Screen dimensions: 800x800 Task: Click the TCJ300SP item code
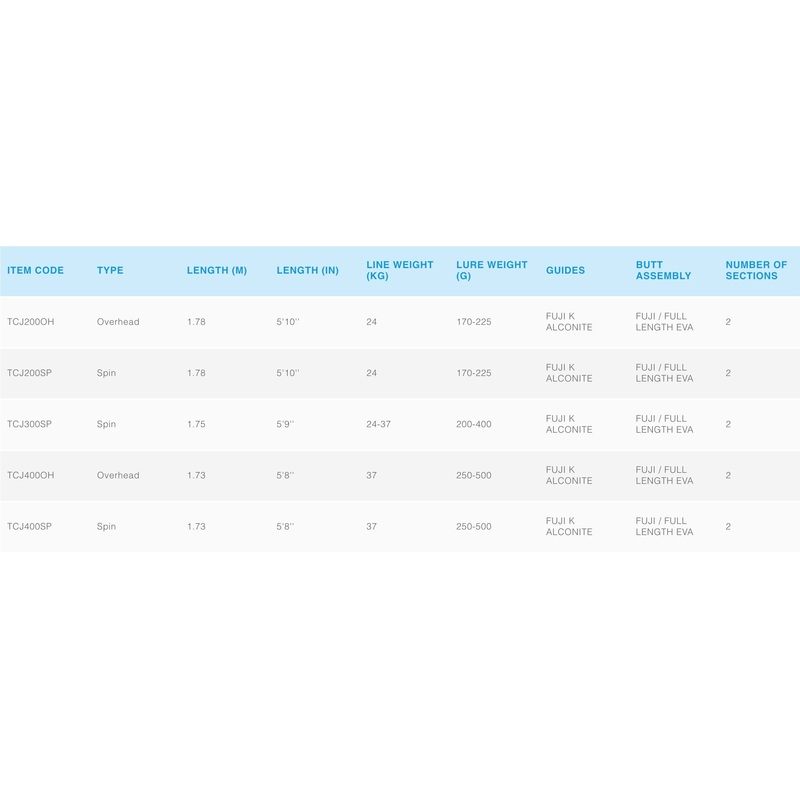pyautogui.click(x=29, y=424)
